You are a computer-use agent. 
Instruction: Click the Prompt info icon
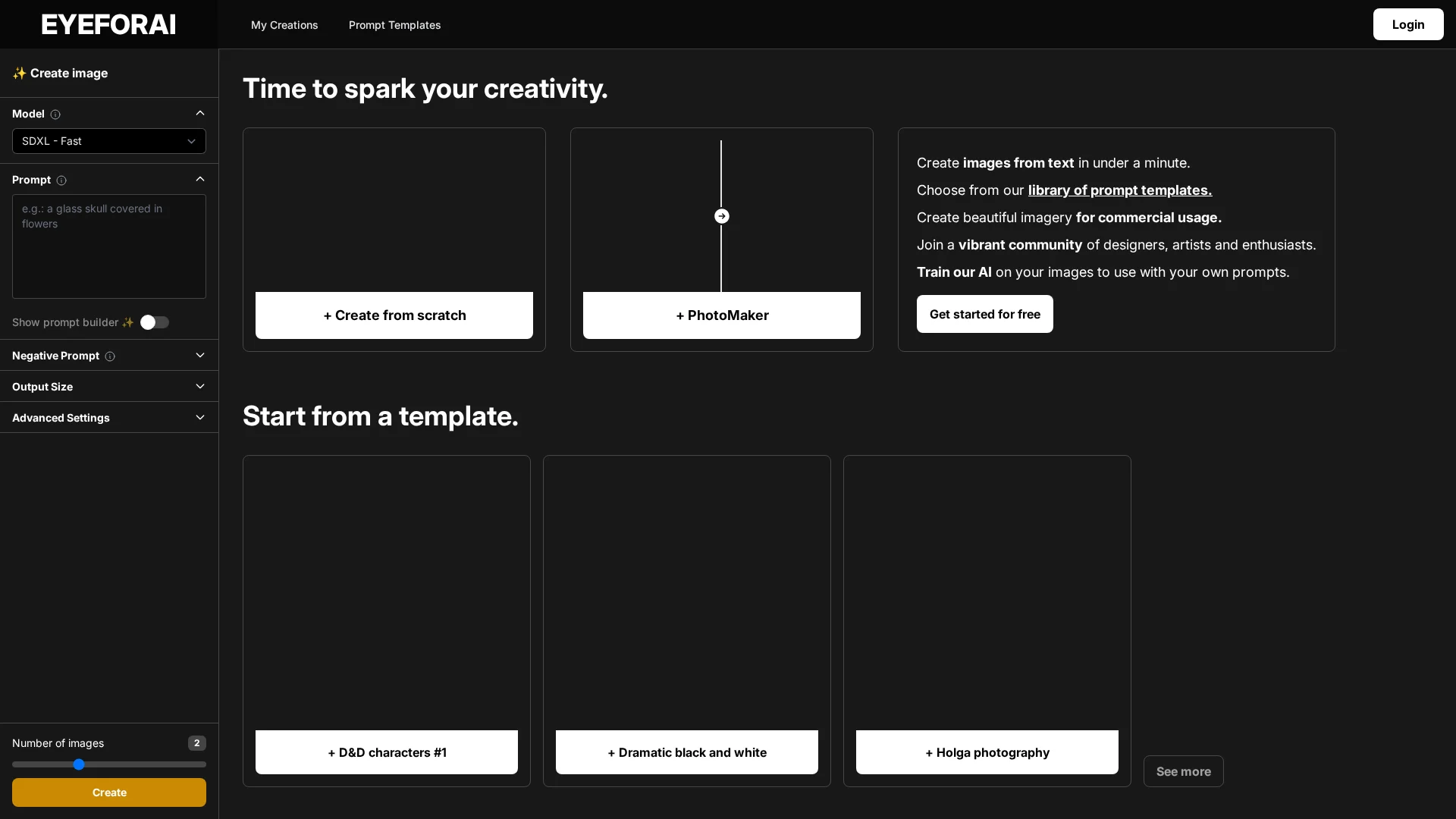(x=61, y=180)
